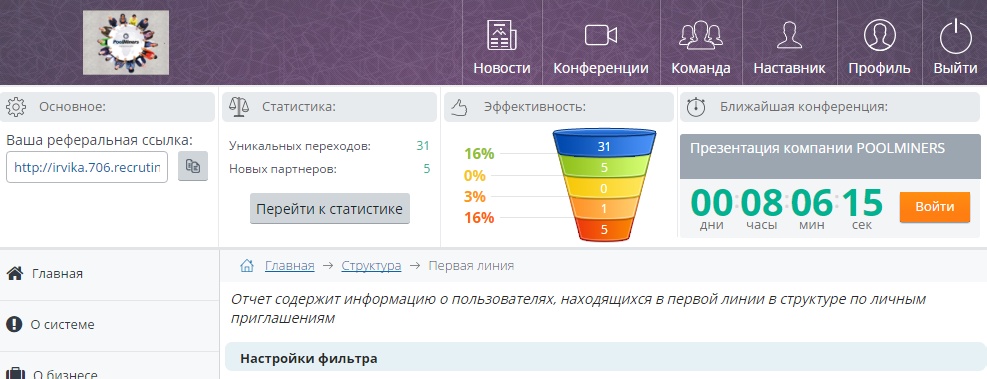Click the Первая линия breadcrumb text
The height and width of the screenshot is (379, 987).
pos(471,266)
